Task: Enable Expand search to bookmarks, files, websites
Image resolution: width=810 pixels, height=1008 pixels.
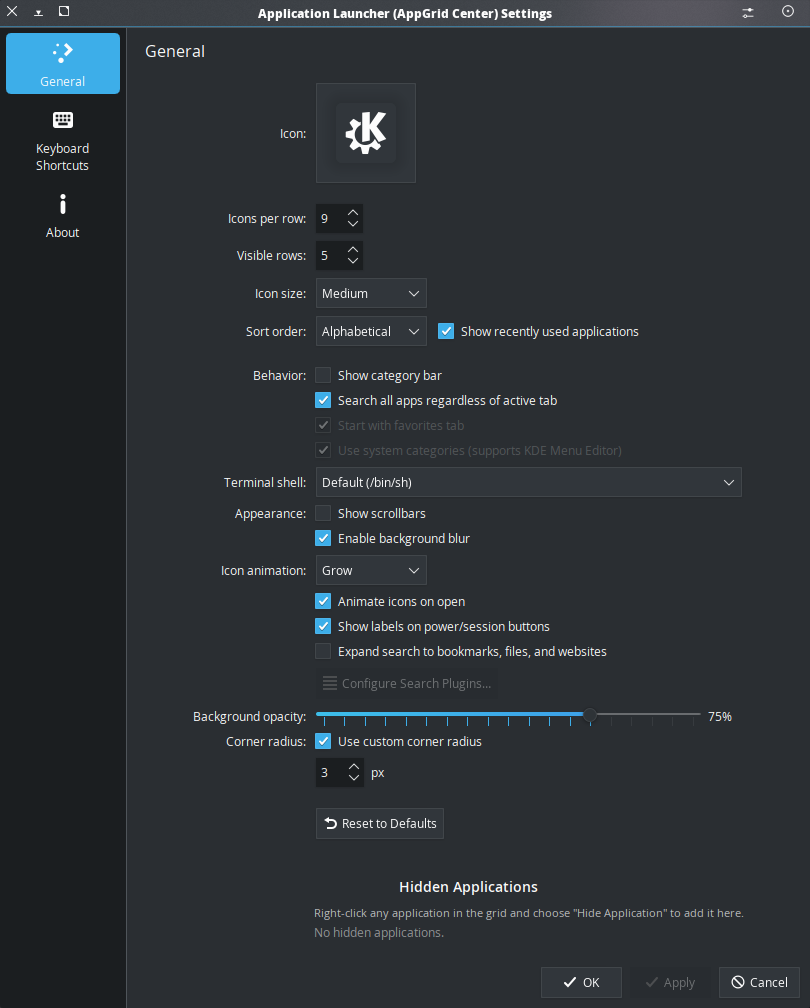Action: [323, 651]
